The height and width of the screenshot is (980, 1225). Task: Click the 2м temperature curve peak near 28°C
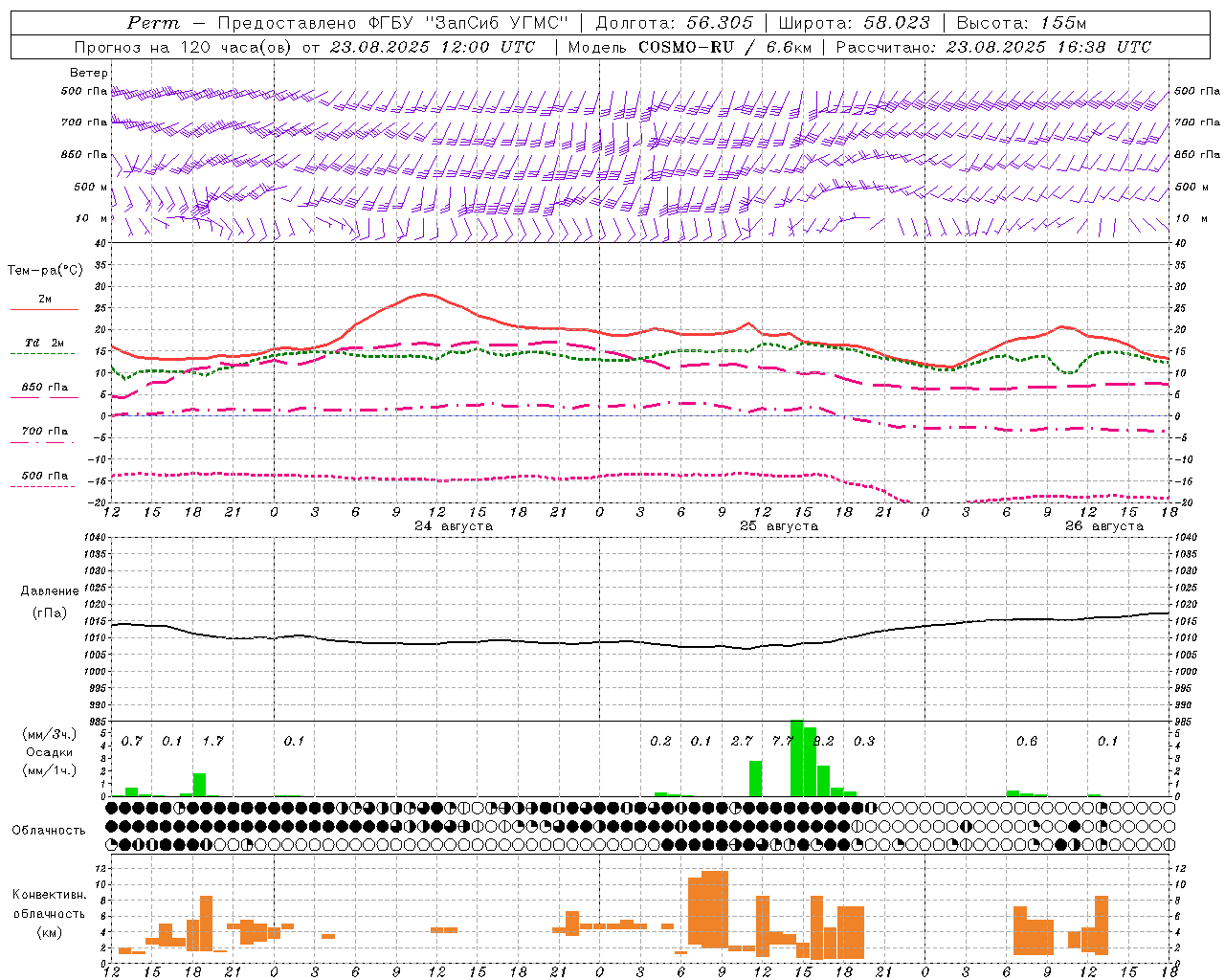pyautogui.click(x=425, y=295)
